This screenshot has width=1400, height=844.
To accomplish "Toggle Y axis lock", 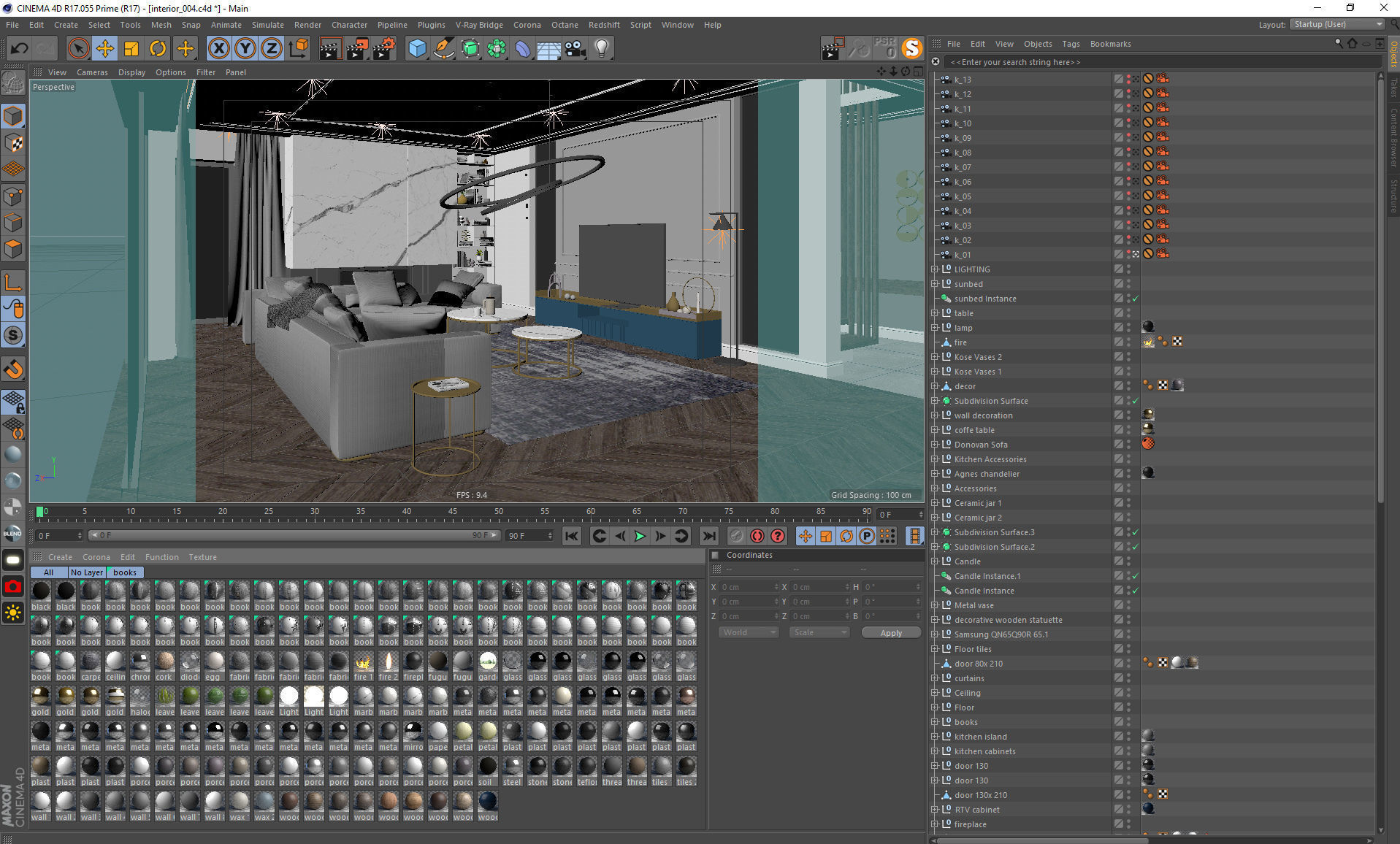I will point(245,49).
